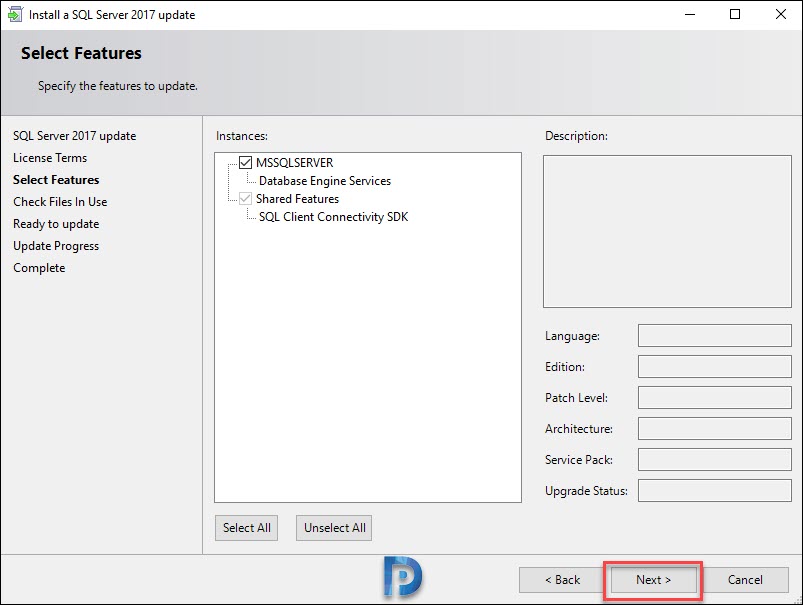Viewport: 803px width, 605px height.
Task: Cancel the update installation
Action: [745, 580]
